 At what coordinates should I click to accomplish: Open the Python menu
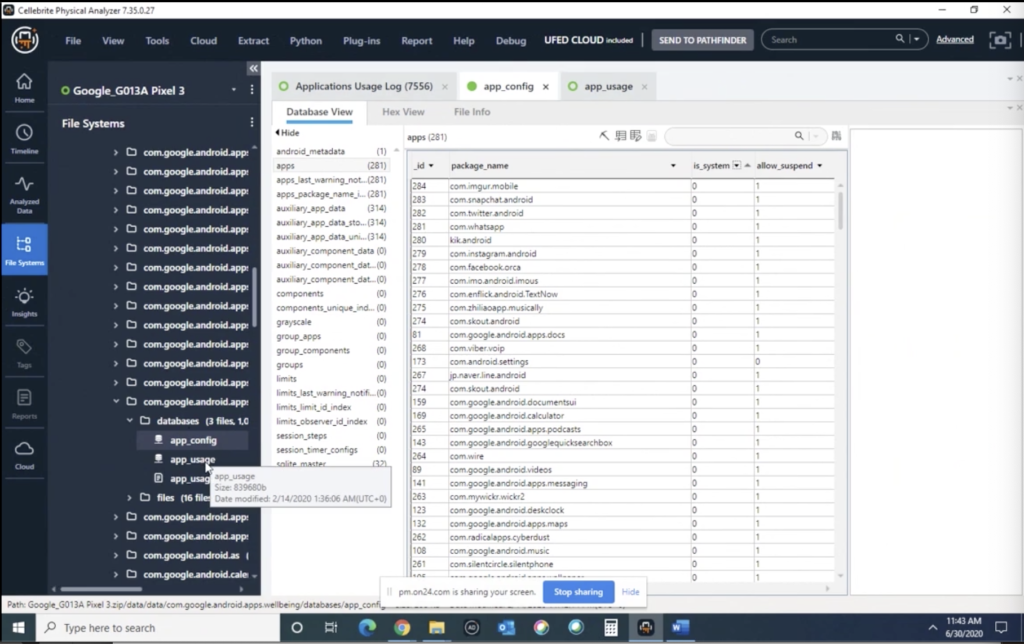click(x=306, y=40)
